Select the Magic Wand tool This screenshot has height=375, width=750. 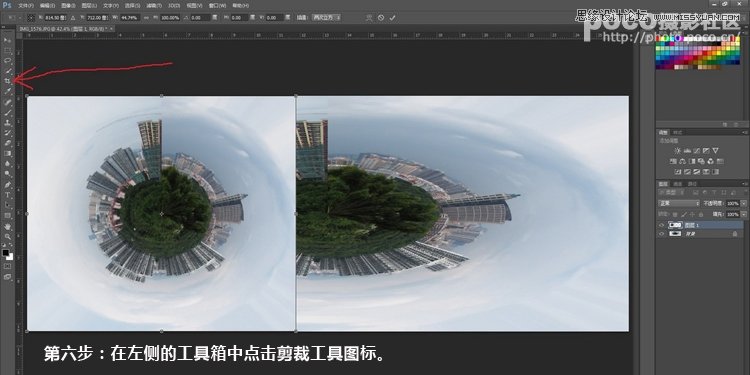click(8, 71)
